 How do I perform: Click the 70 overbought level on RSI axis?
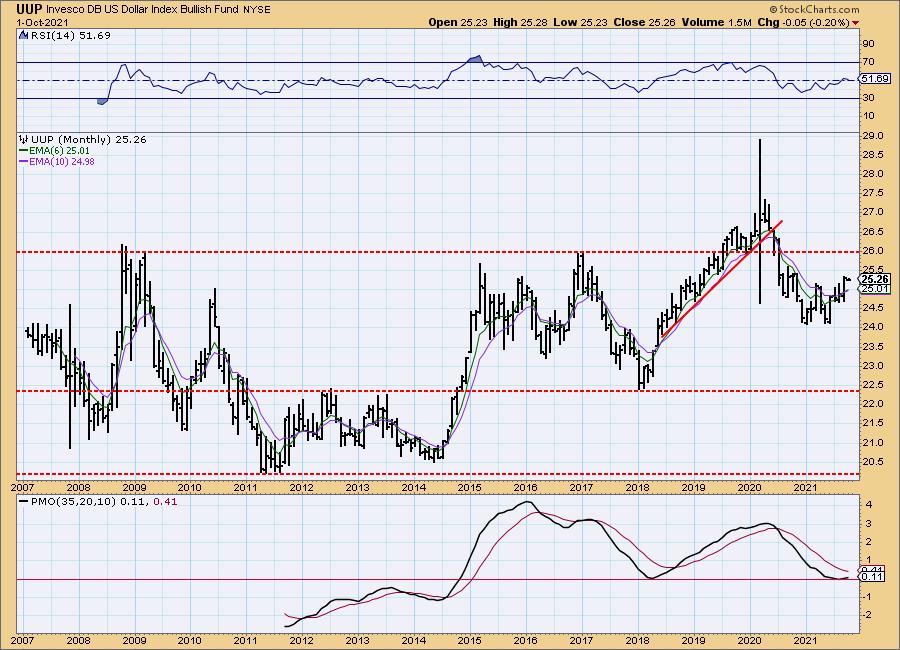click(868, 61)
